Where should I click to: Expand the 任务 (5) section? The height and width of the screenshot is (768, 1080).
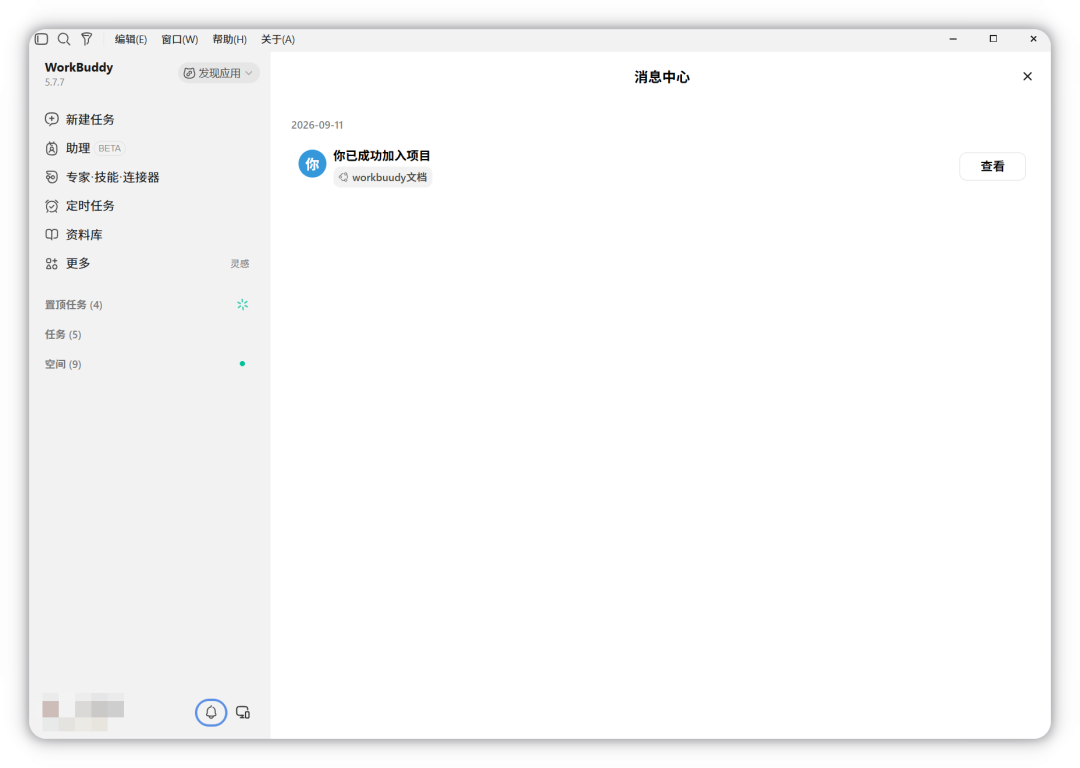(63, 334)
